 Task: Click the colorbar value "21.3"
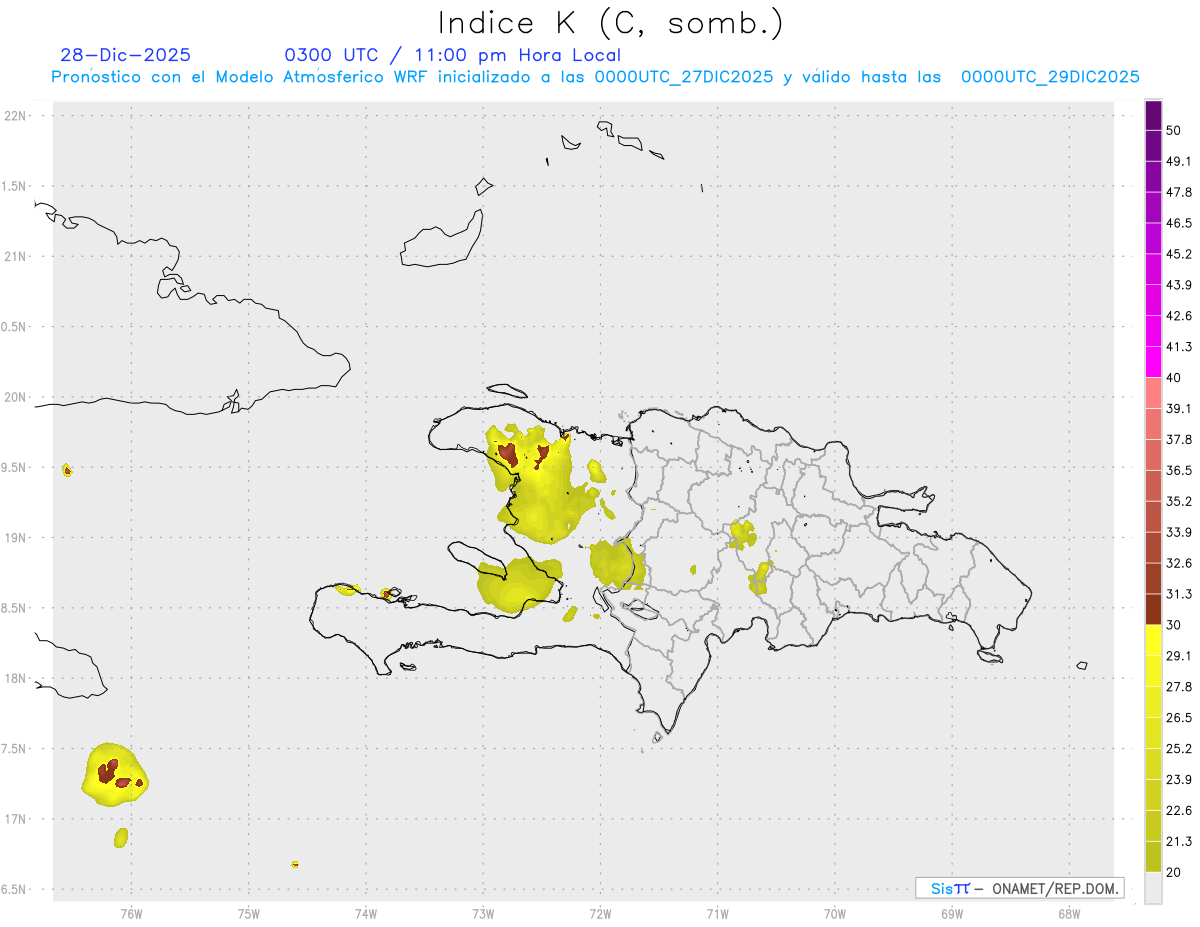(1179, 842)
